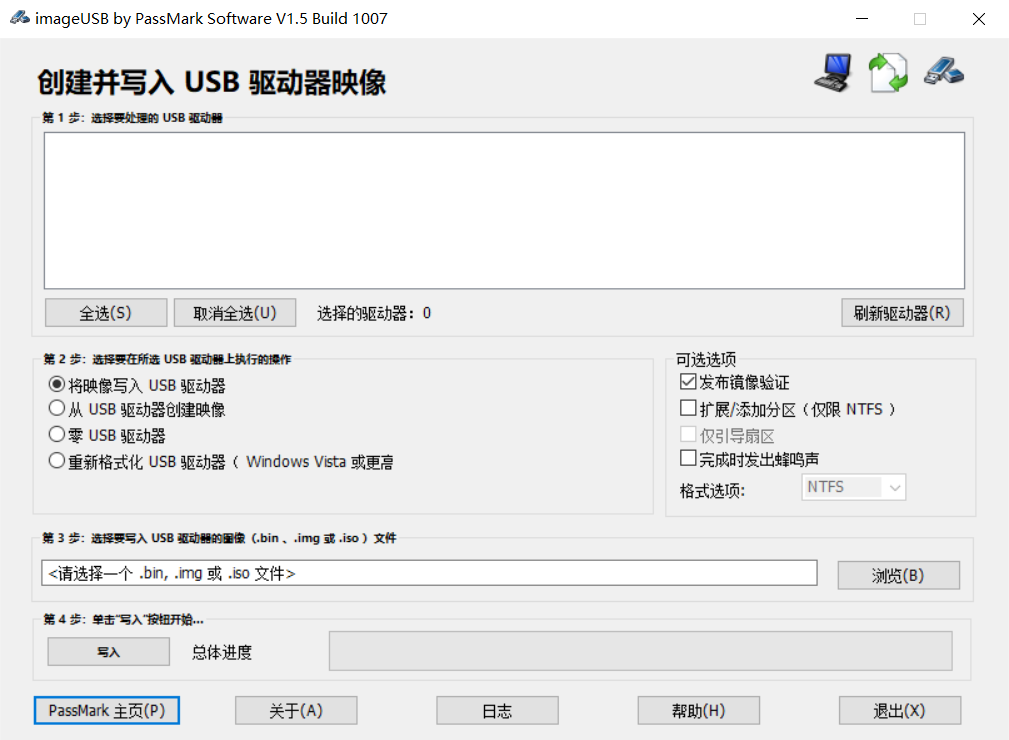This screenshot has height=740, width=1009.
Task: Enable 完成时发出蜂鸣声 checkbox
Action: [688, 458]
